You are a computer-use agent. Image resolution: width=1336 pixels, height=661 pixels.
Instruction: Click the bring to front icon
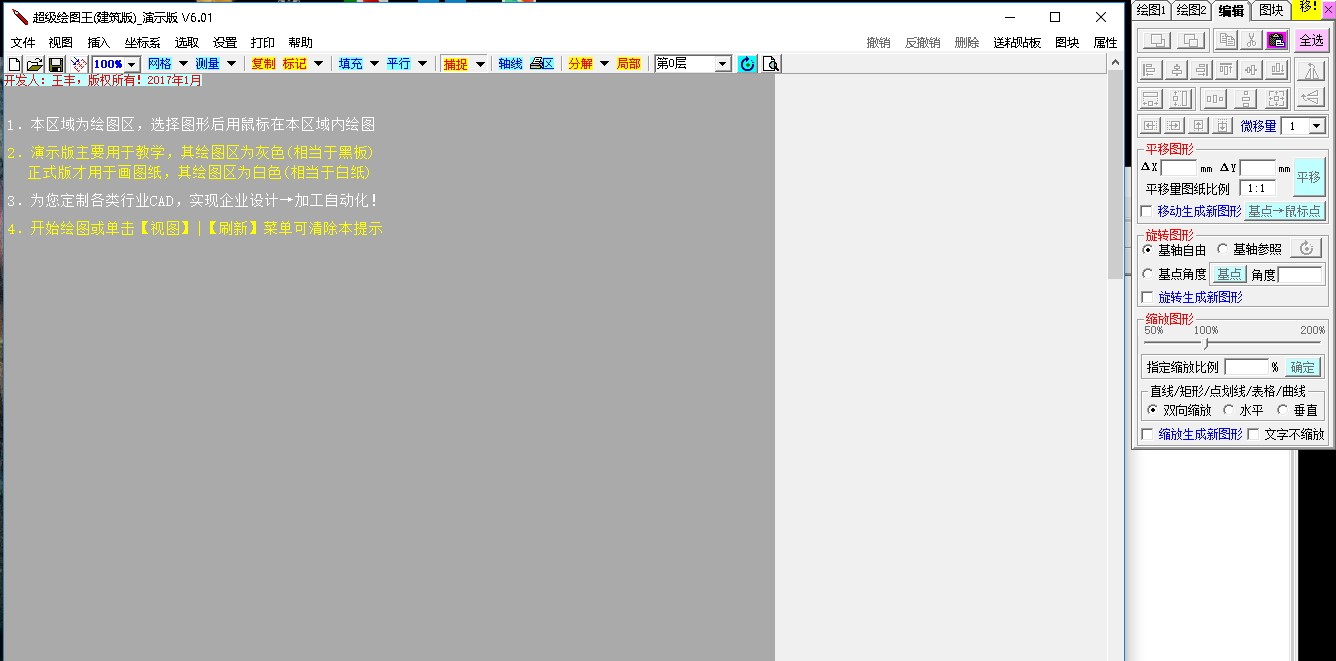1157,40
